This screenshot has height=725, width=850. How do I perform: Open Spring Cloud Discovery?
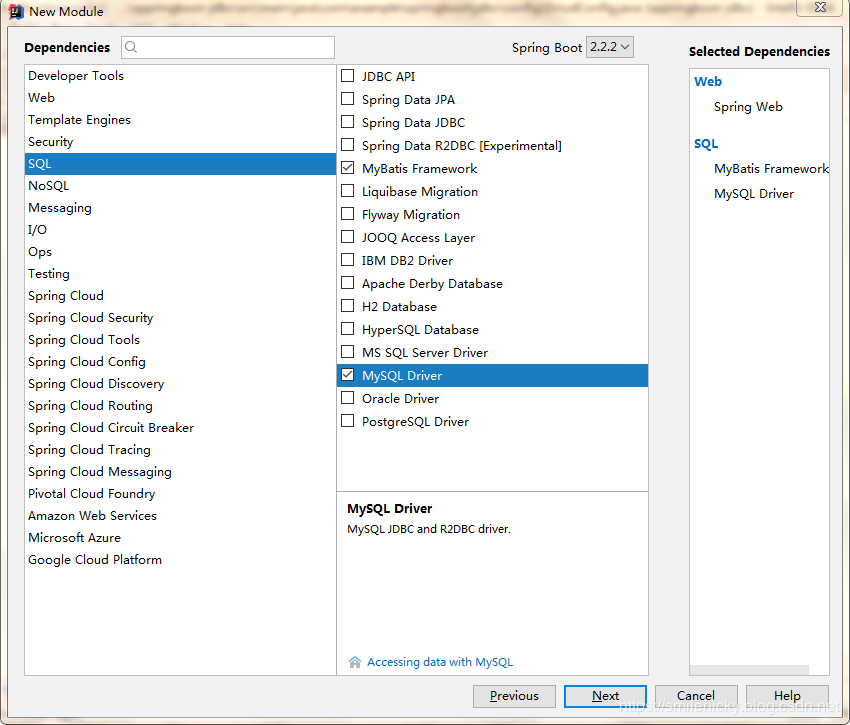pos(180,384)
